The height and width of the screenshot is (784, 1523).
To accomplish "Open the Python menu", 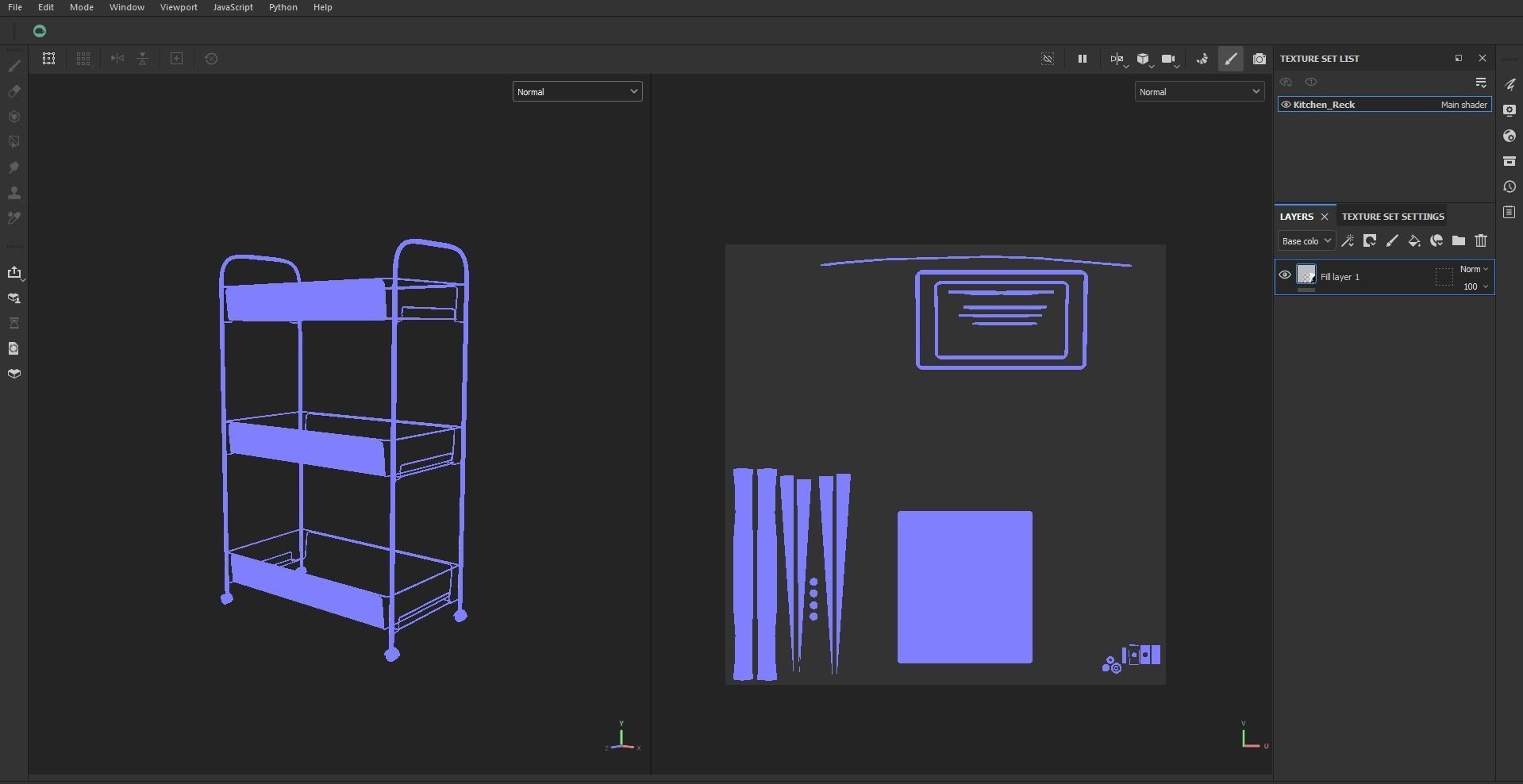I will pyautogui.click(x=283, y=7).
